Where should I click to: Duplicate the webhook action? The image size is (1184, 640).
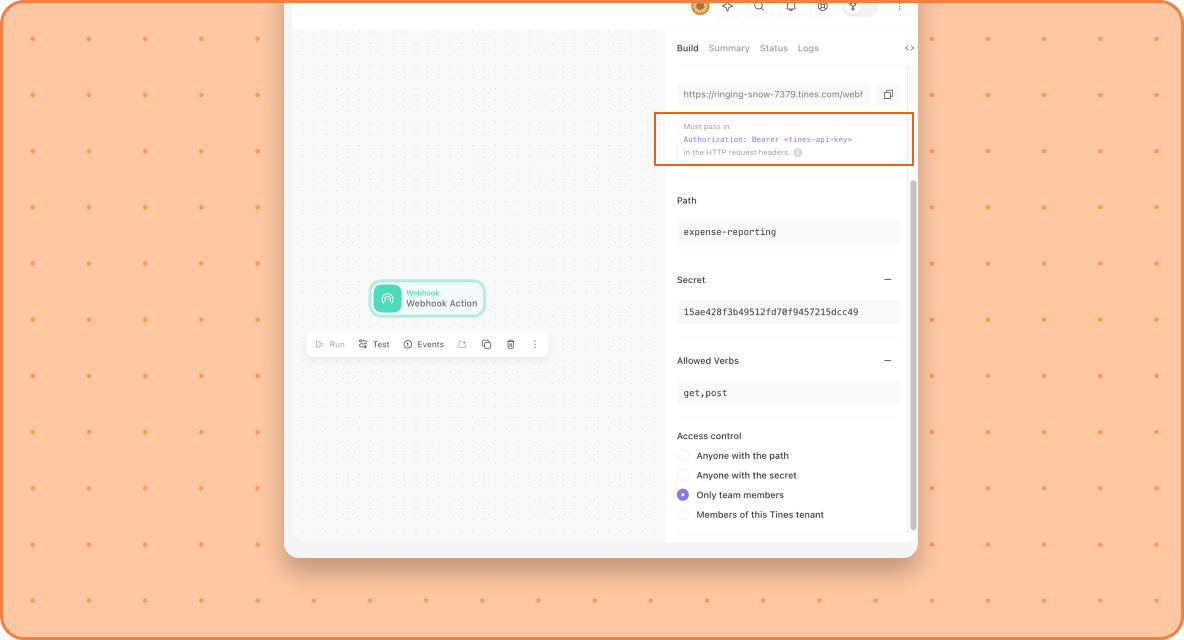click(486, 344)
